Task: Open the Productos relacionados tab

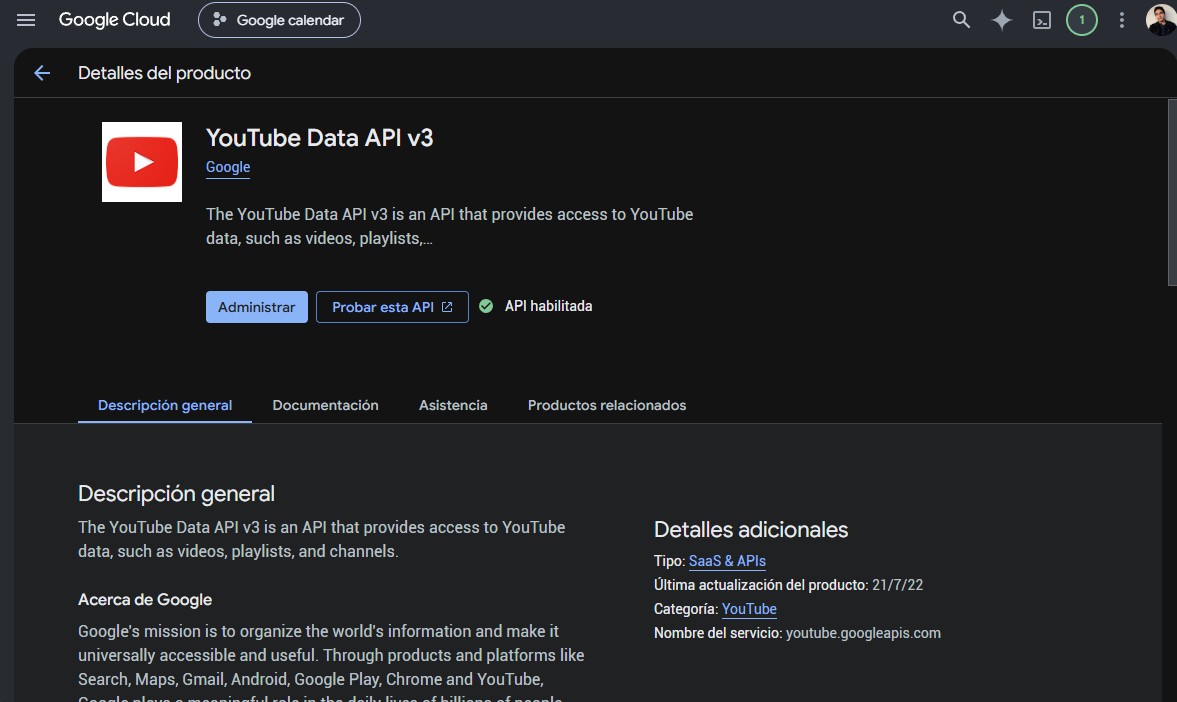Action: click(x=607, y=405)
